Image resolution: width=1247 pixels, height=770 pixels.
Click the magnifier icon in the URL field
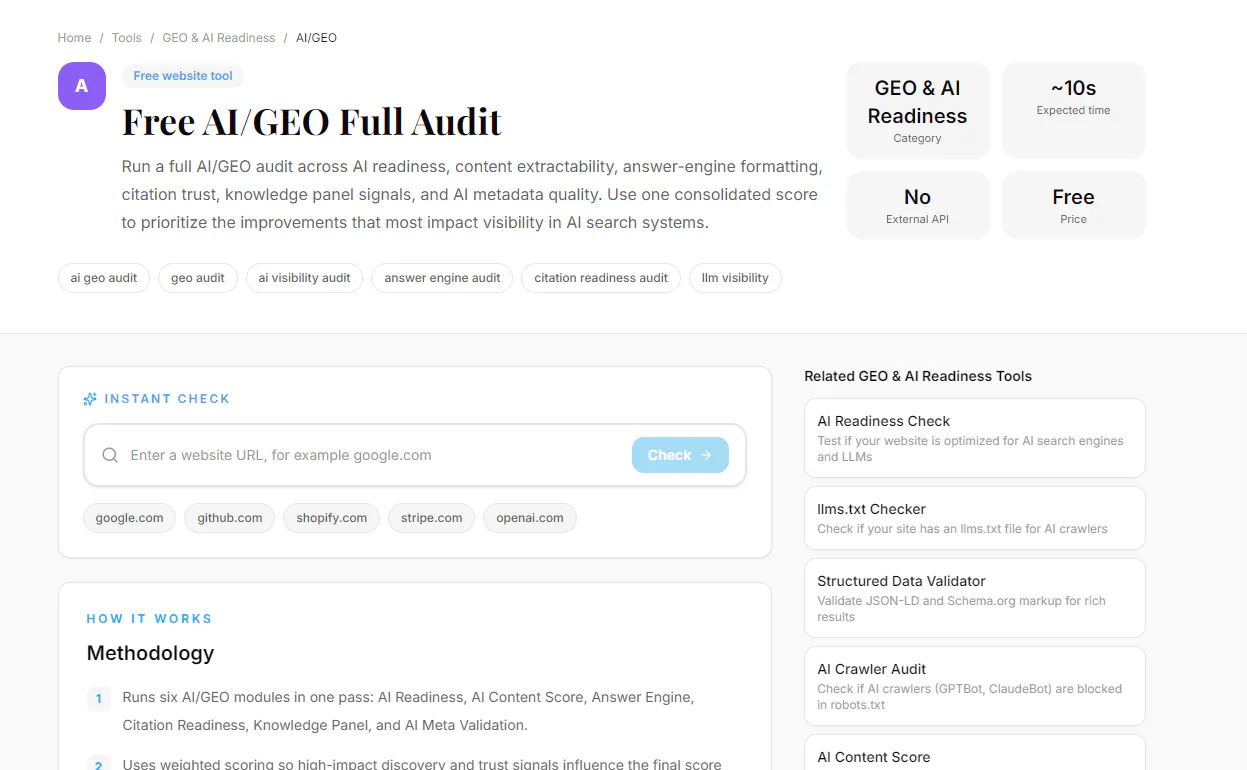(x=110, y=455)
